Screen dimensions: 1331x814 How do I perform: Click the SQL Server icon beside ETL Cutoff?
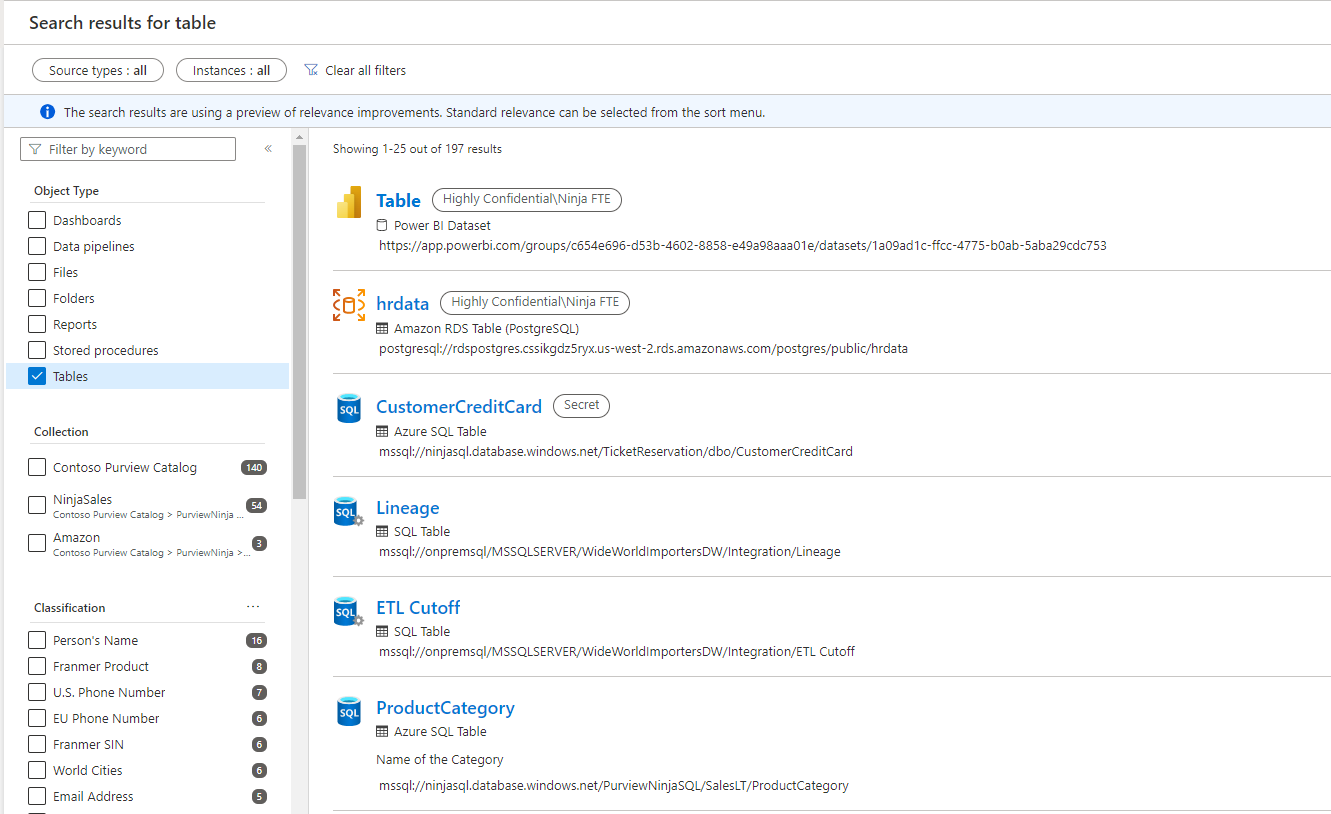pos(348,612)
